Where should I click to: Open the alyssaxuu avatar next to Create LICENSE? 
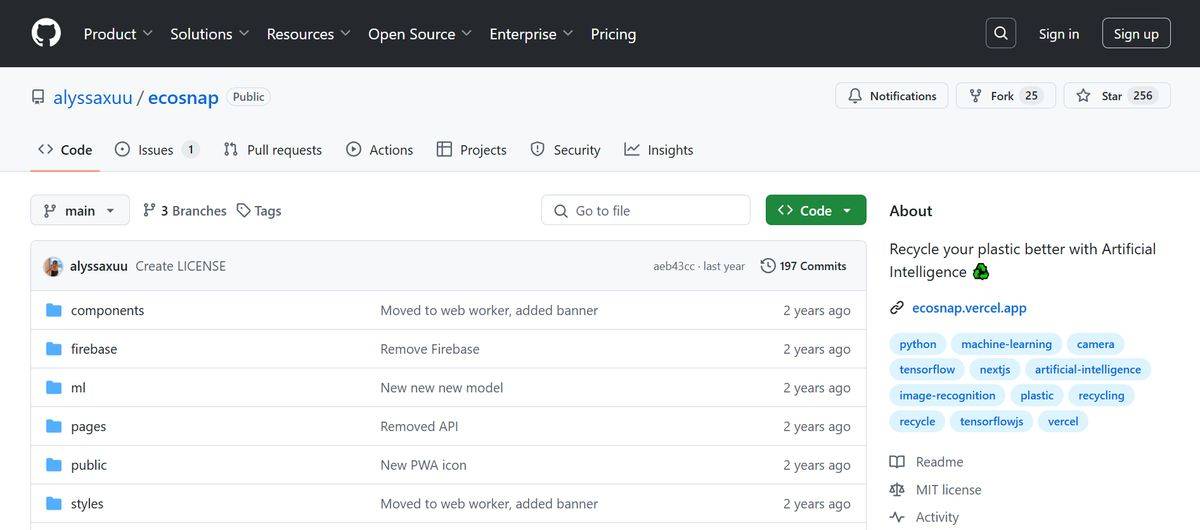click(53, 266)
